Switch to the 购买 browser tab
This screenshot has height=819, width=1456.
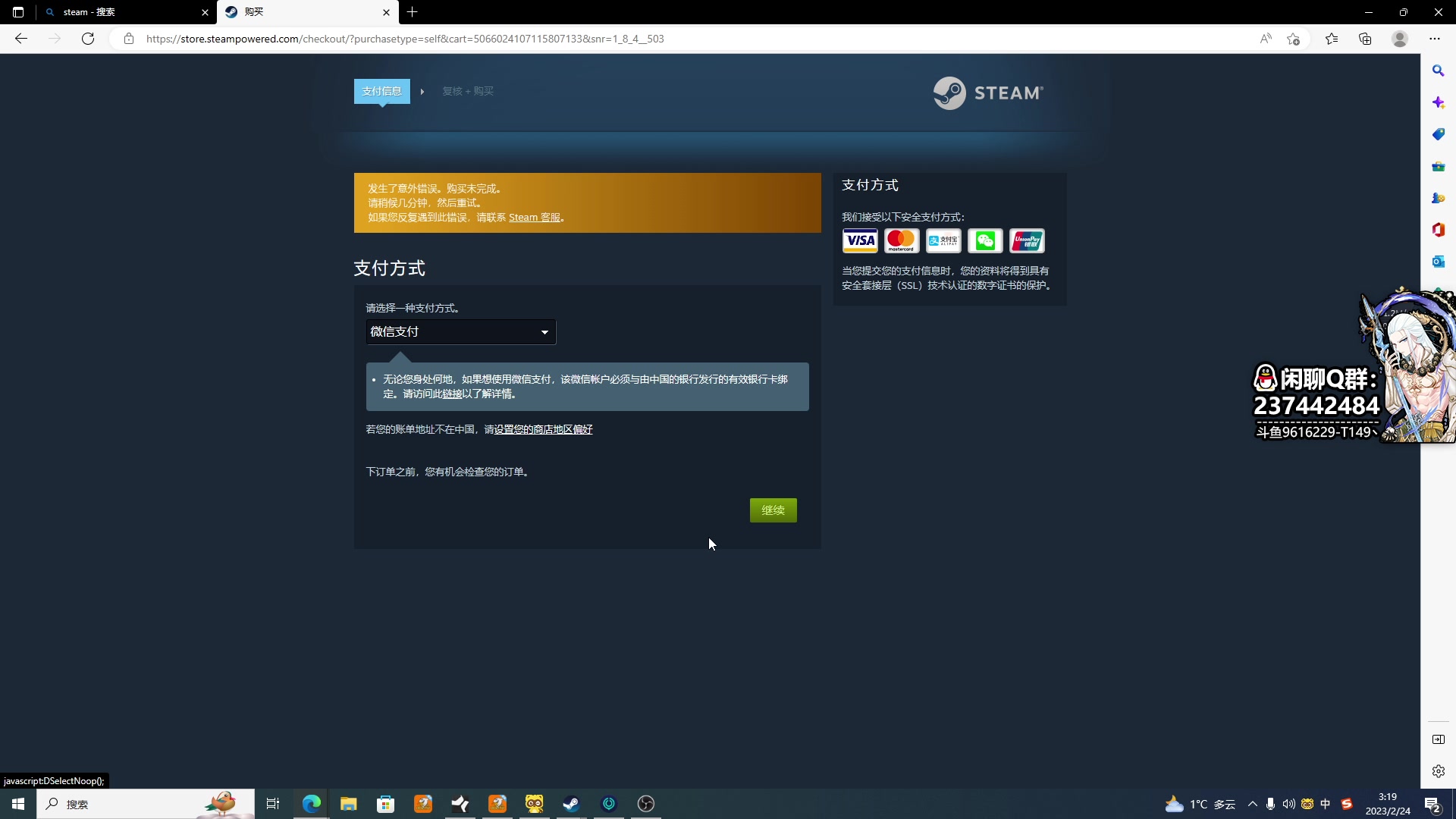307,12
